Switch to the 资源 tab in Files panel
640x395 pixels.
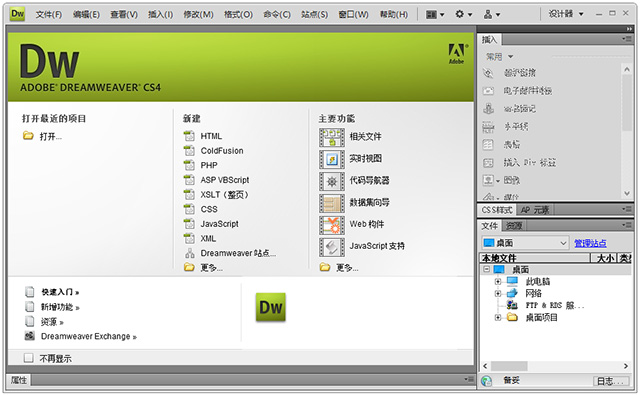(514, 226)
